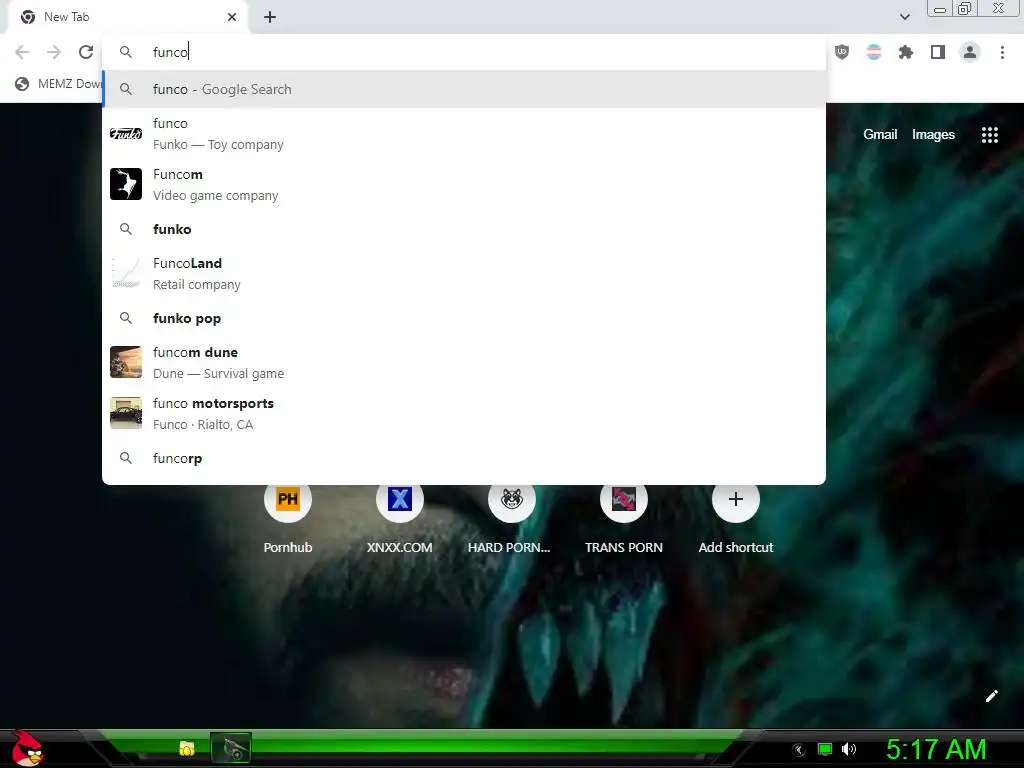Select the FuncoLand Retail company suggestion
The width and height of the screenshot is (1024, 768).
[464, 274]
